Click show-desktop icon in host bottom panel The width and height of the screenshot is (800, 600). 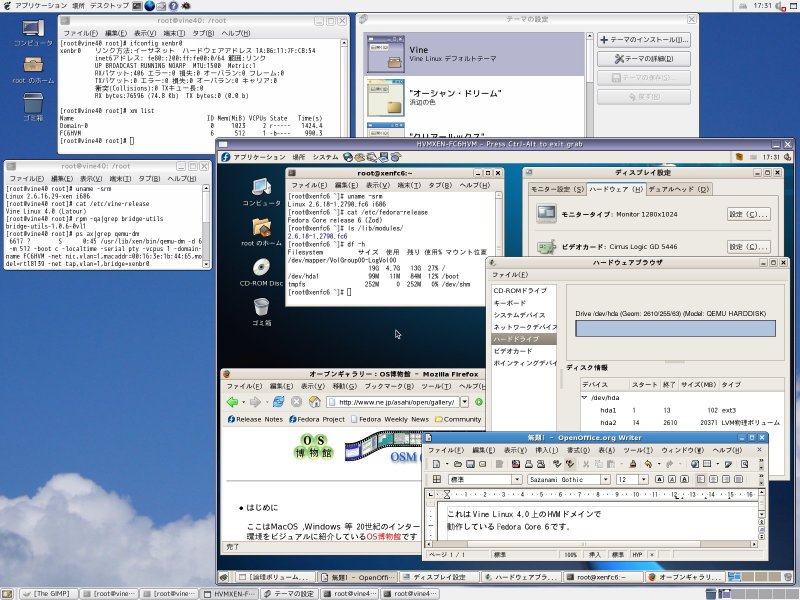click(9, 594)
